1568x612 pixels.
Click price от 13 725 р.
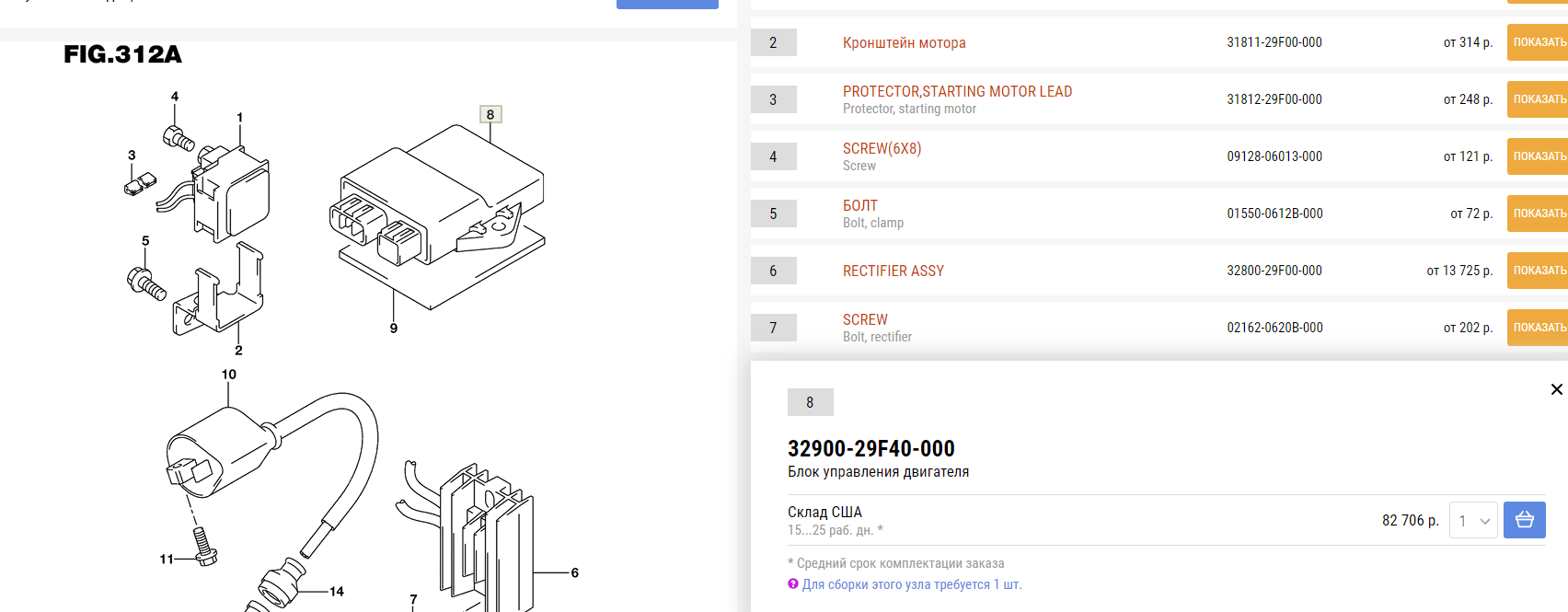click(x=1459, y=271)
